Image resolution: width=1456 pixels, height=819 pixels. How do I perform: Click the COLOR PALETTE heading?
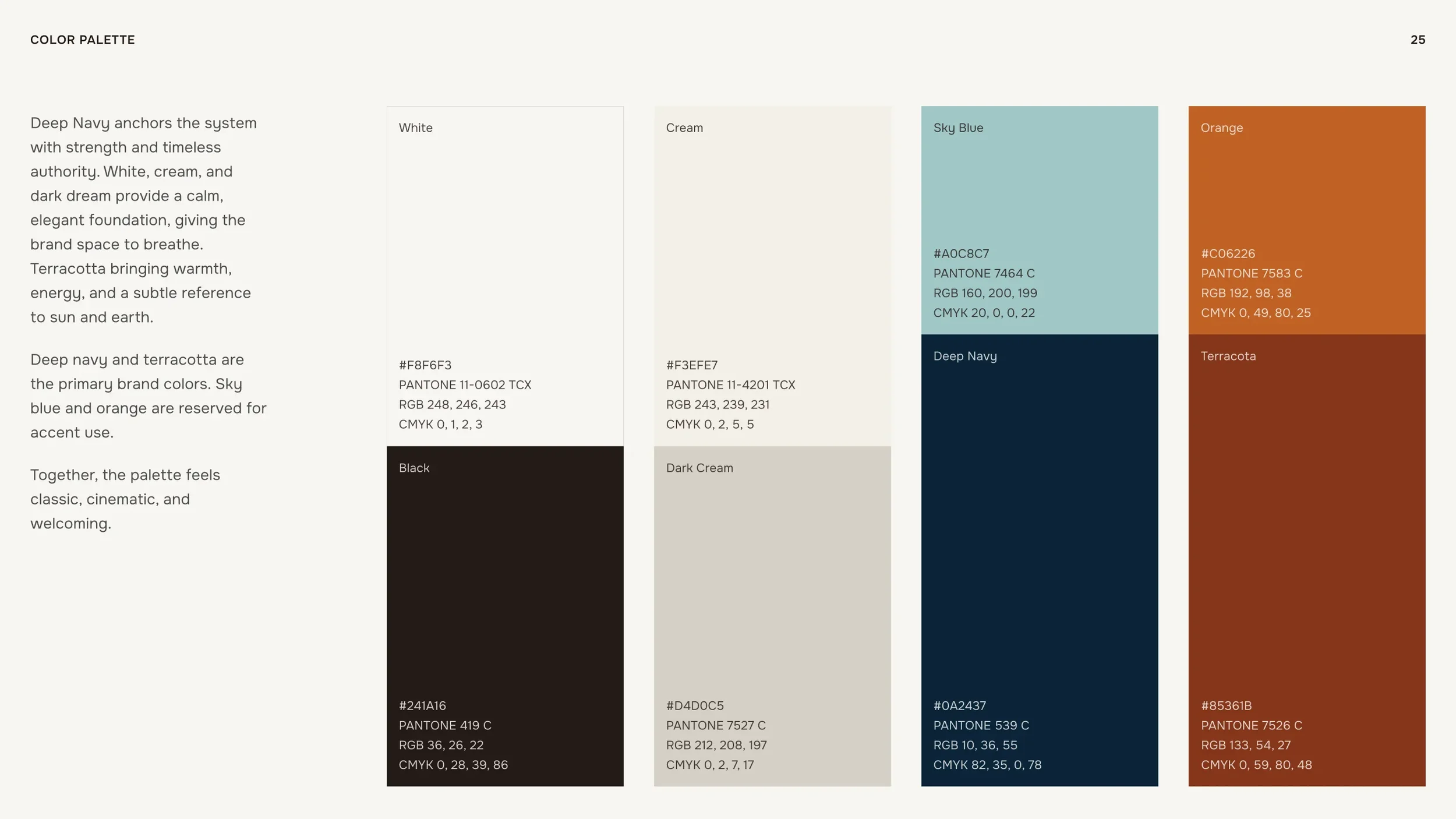click(x=82, y=40)
